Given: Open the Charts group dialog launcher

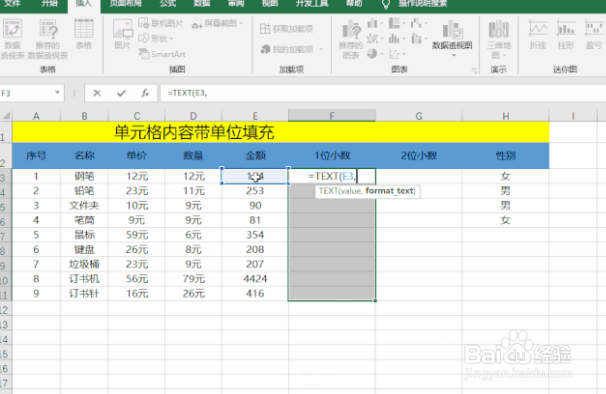Looking at the screenshot, I should (x=474, y=70).
